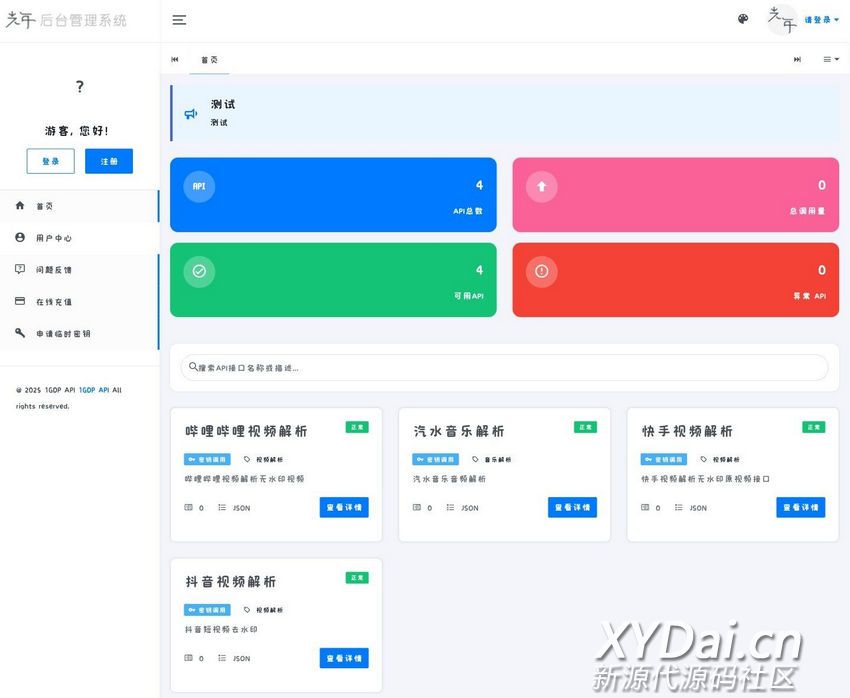The width and height of the screenshot is (850, 698).
Task: Focus the API search input field
Action: (504, 368)
